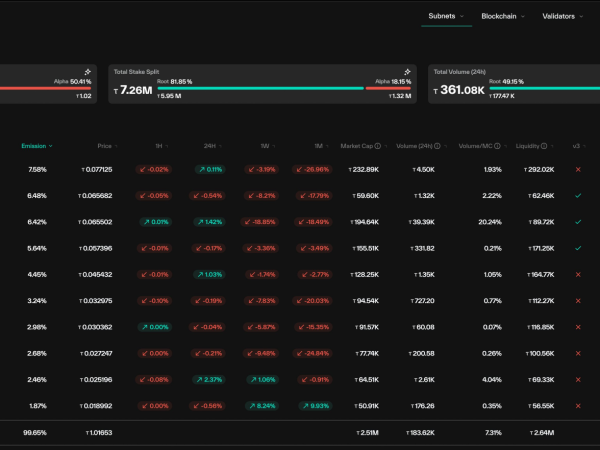600x450 pixels.
Task: Select liquidity value 171.25K
Action: click(x=541, y=248)
